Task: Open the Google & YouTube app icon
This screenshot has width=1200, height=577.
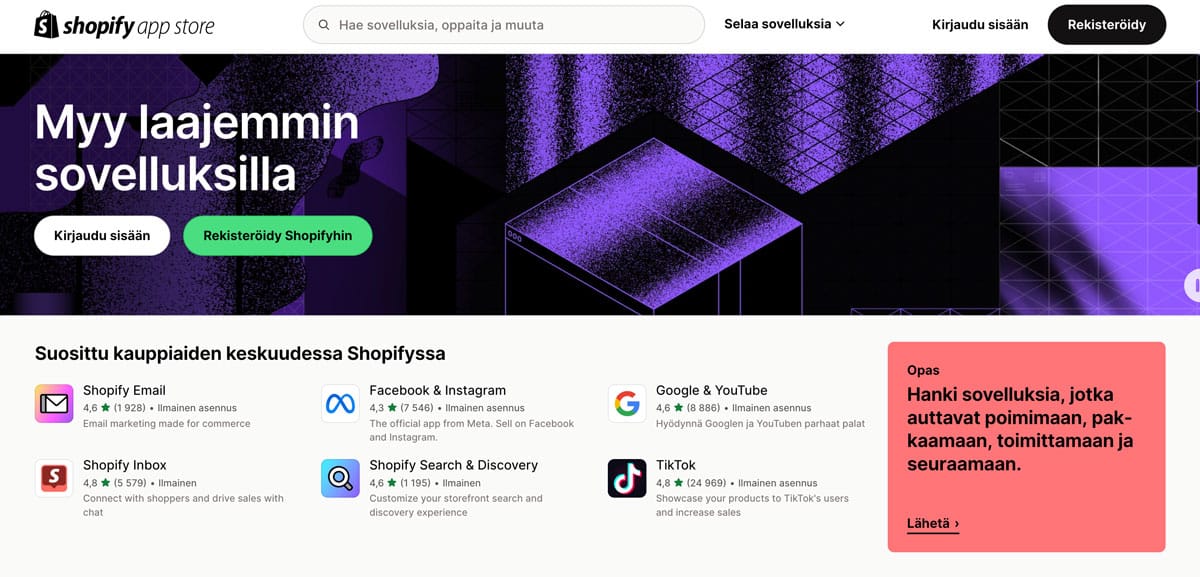Action: click(x=627, y=404)
